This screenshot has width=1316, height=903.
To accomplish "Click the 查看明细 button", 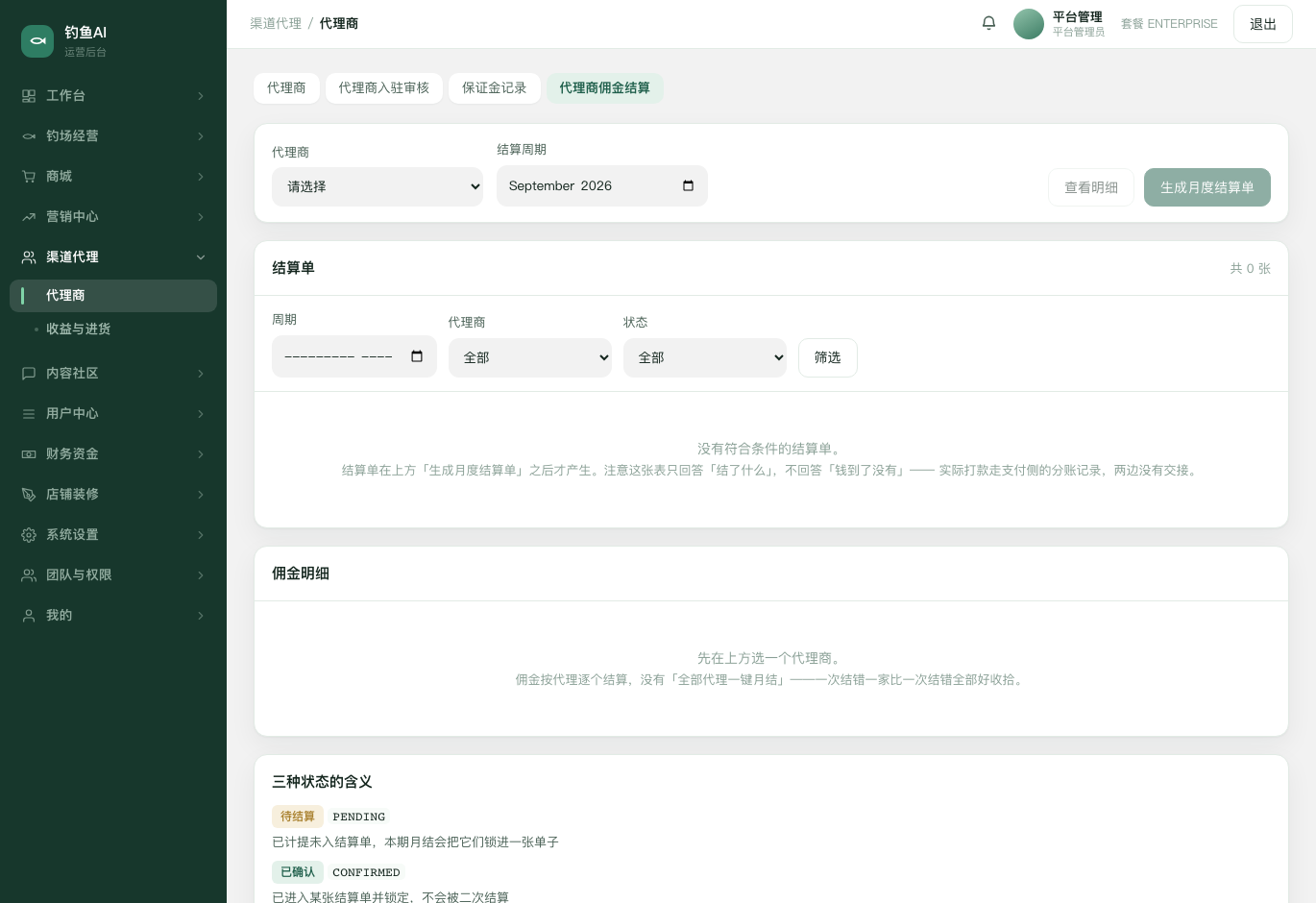I will [1091, 187].
